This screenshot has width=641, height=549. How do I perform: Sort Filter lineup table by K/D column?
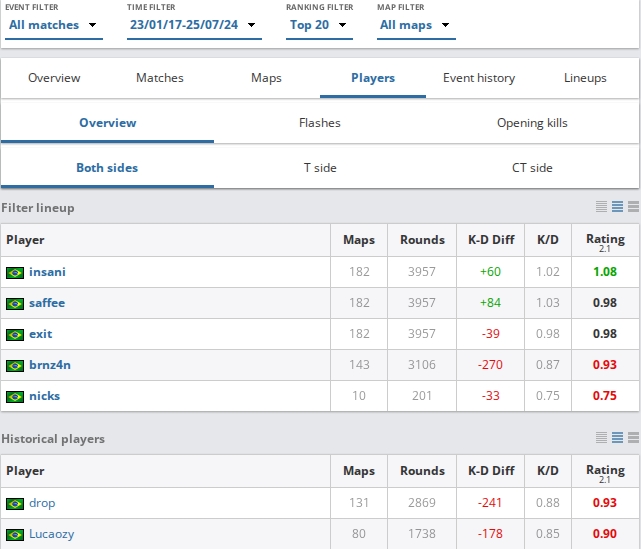pos(548,240)
